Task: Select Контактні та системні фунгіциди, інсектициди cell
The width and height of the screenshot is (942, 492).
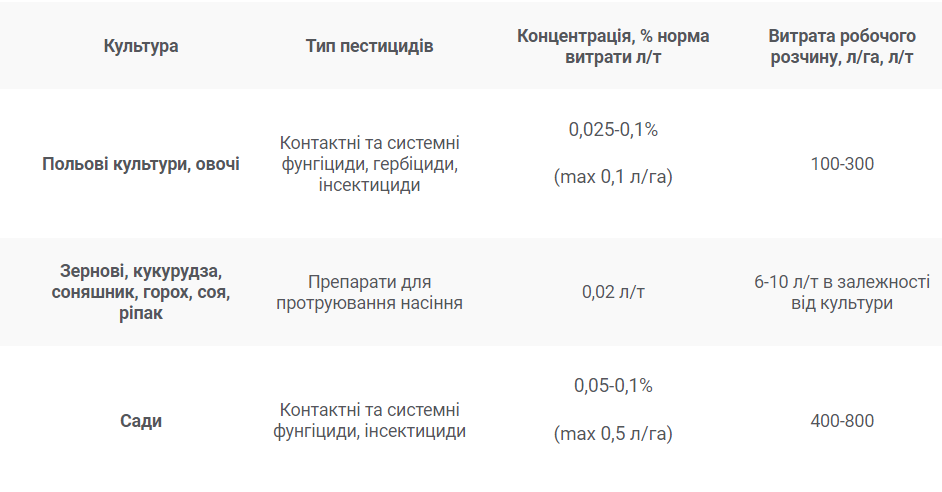Action: 369,421
